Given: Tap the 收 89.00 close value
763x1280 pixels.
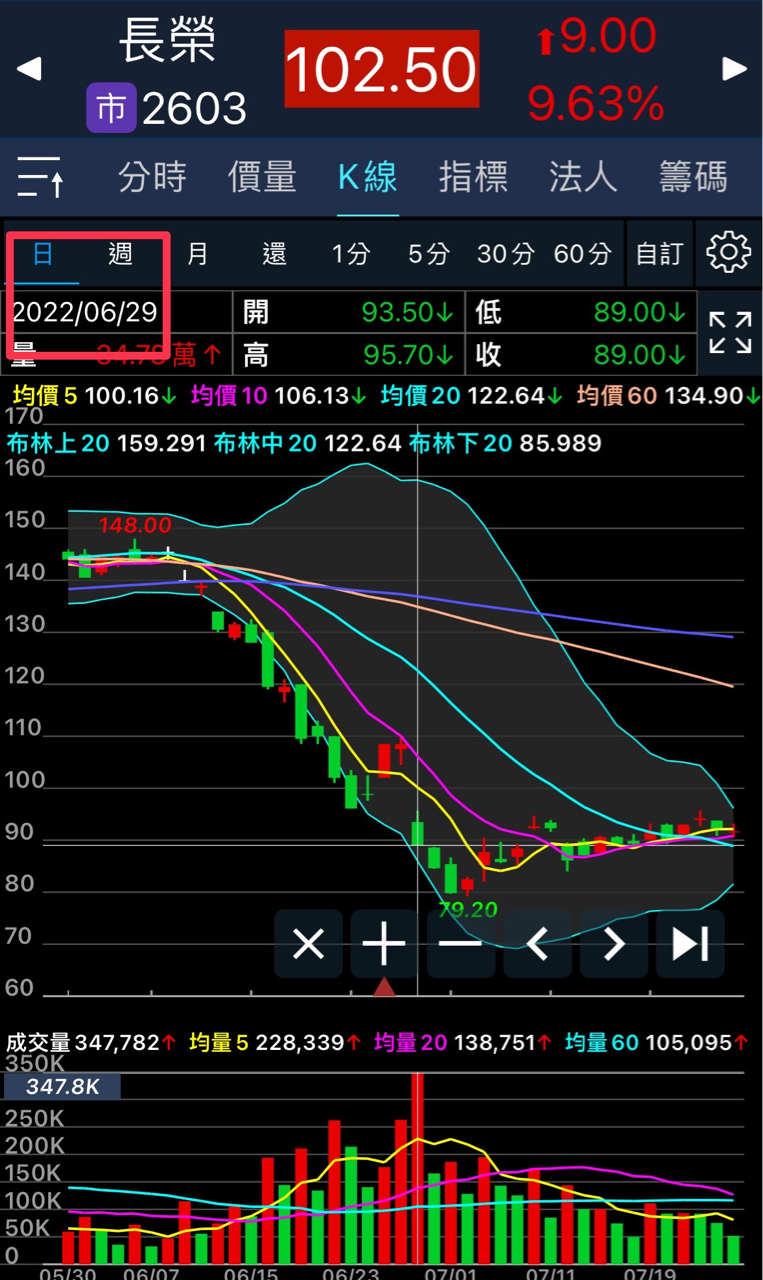Looking at the screenshot, I should coord(581,354).
